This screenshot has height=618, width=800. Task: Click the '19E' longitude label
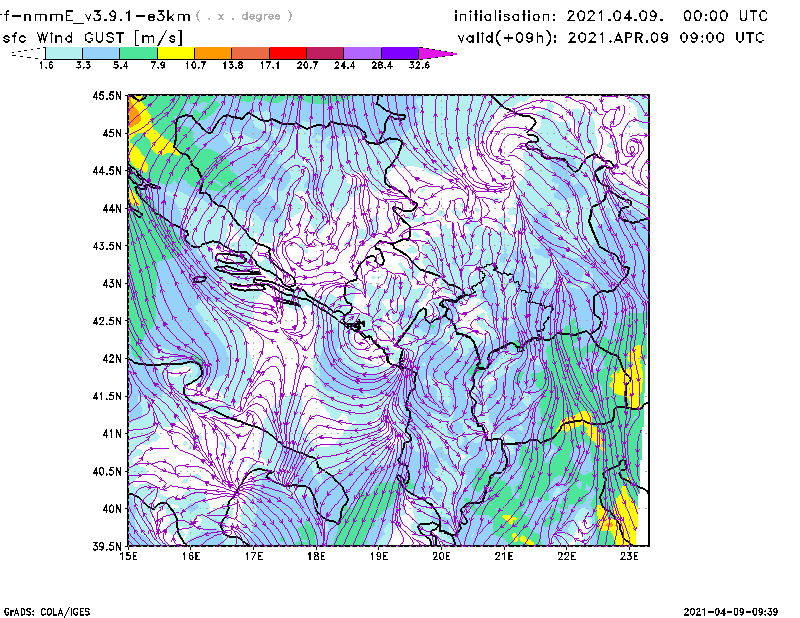click(x=379, y=556)
